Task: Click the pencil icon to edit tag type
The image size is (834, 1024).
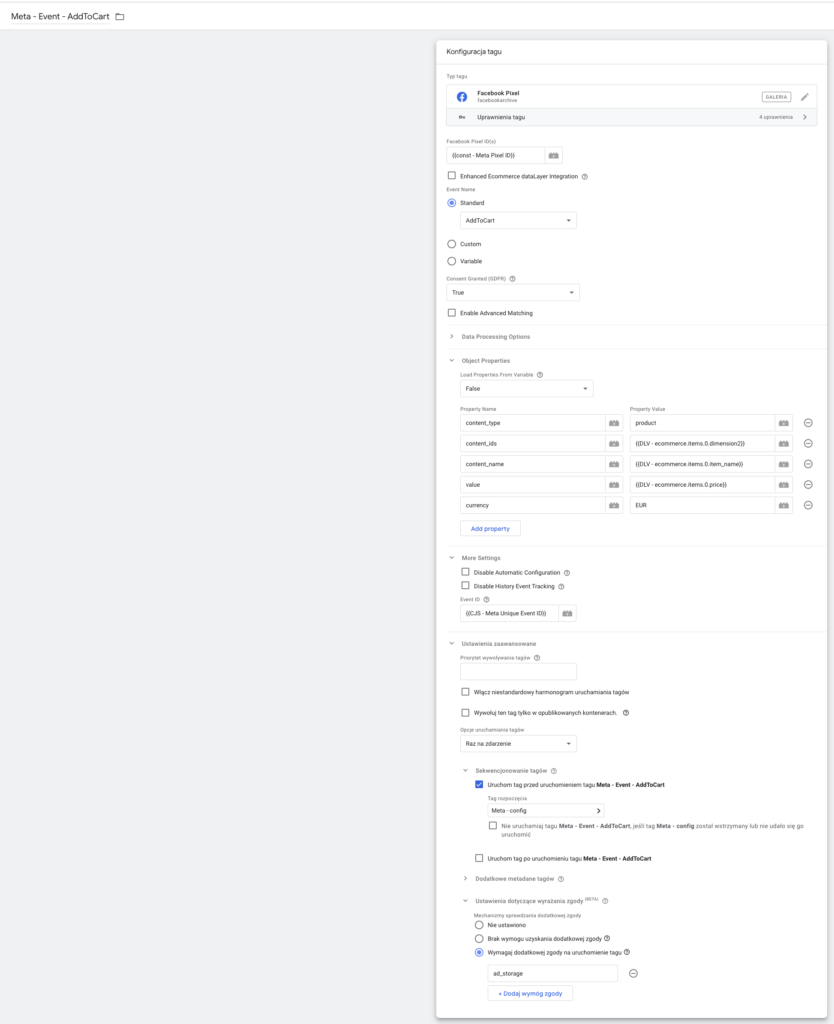Action: tap(804, 97)
